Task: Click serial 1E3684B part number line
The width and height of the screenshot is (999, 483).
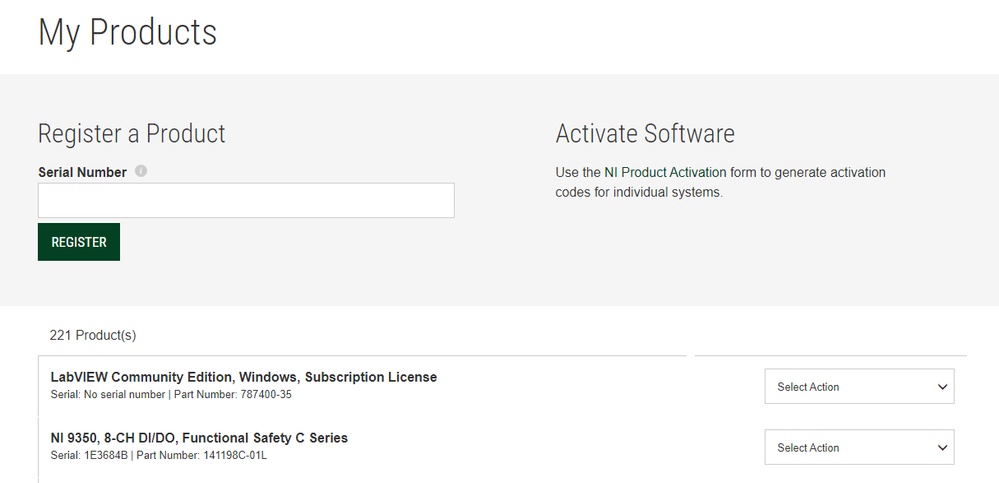Action: pyautogui.click(x=159, y=456)
